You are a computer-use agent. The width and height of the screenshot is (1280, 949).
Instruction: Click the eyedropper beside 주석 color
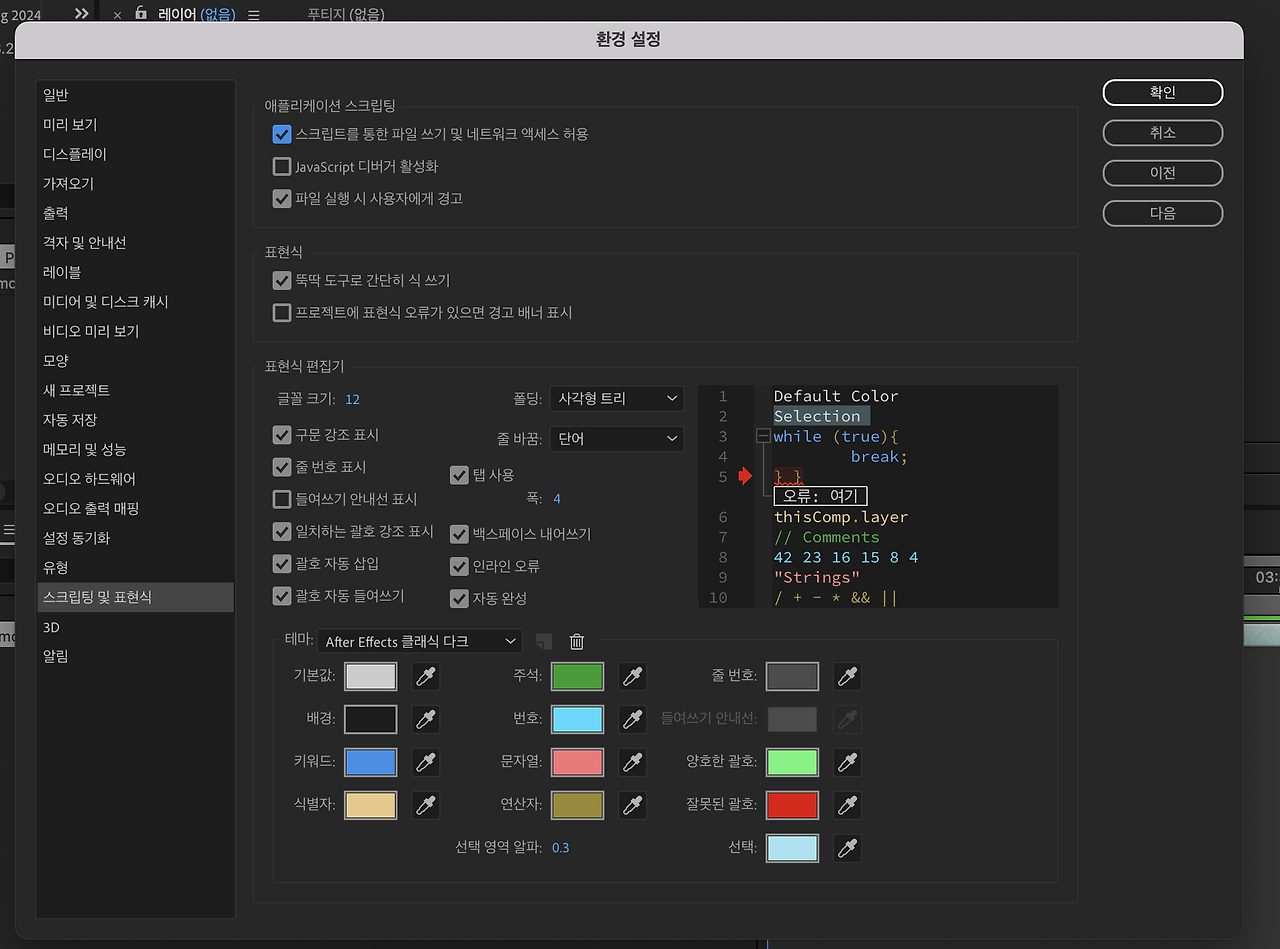(631, 676)
